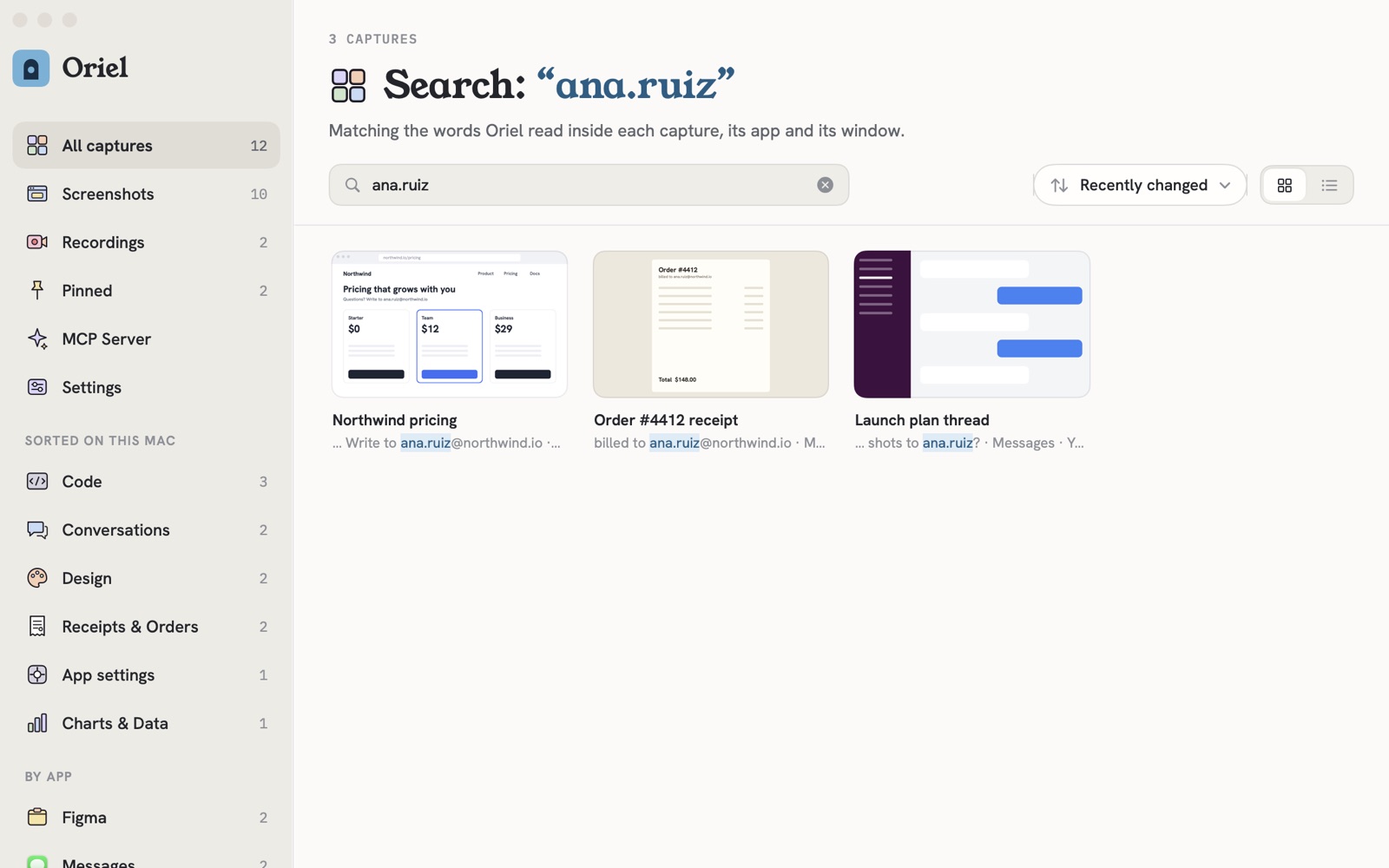Click the Oriel app name text
The height and width of the screenshot is (868, 1389).
95,68
